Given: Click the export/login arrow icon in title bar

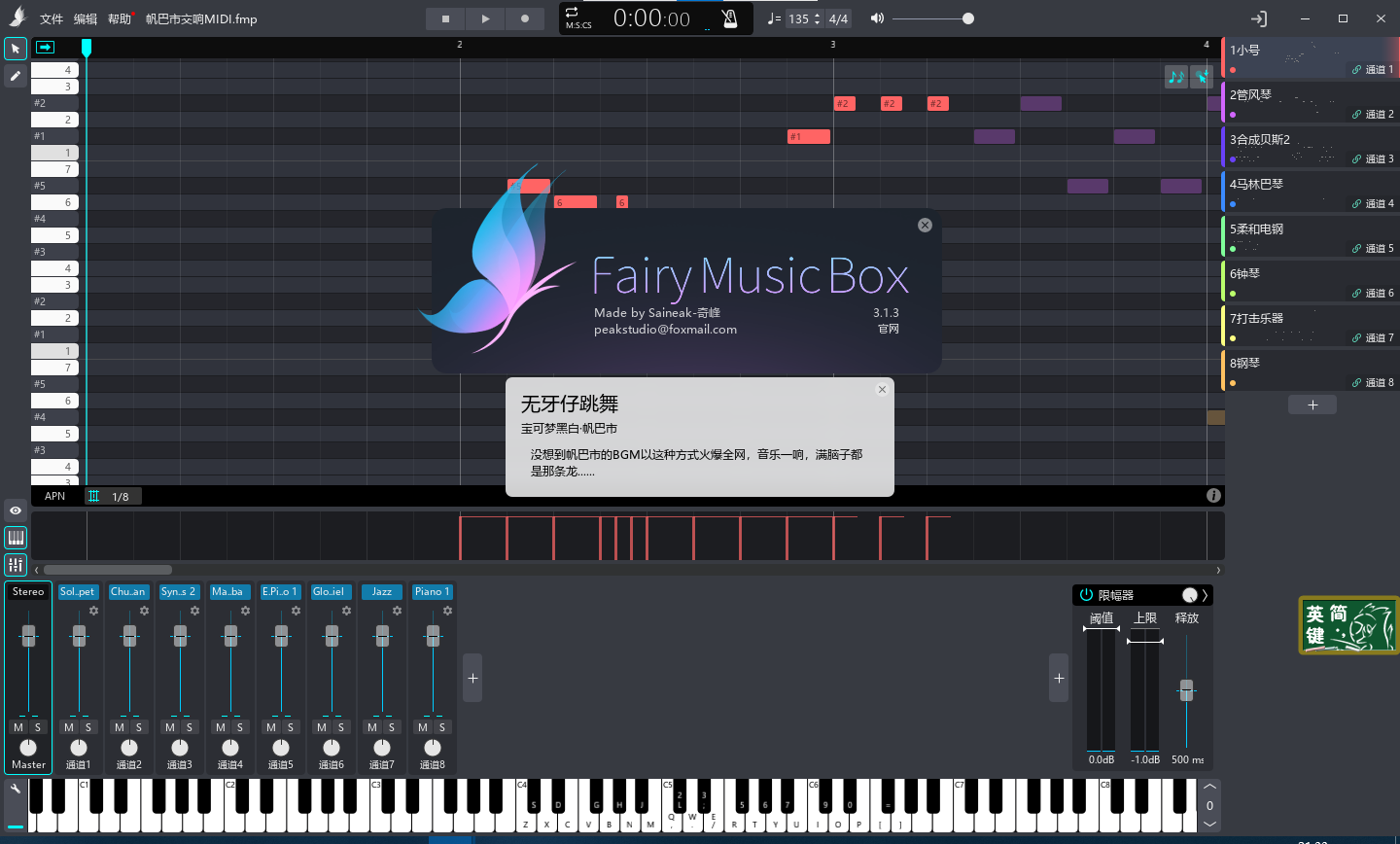Looking at the screenshot, I should point(1258,18).
